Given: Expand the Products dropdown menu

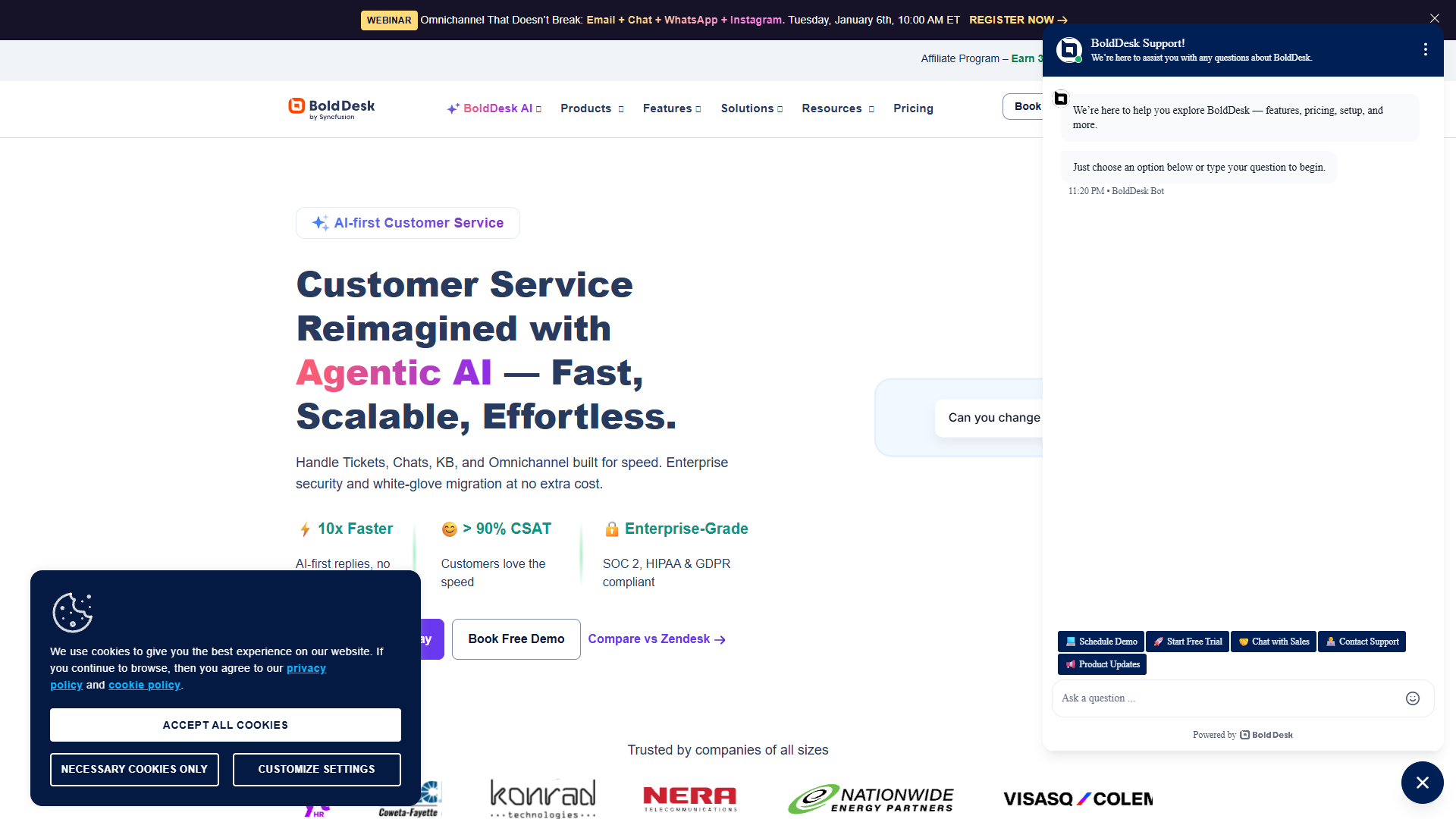Looking at the screenshot, I should click(592, 108).
